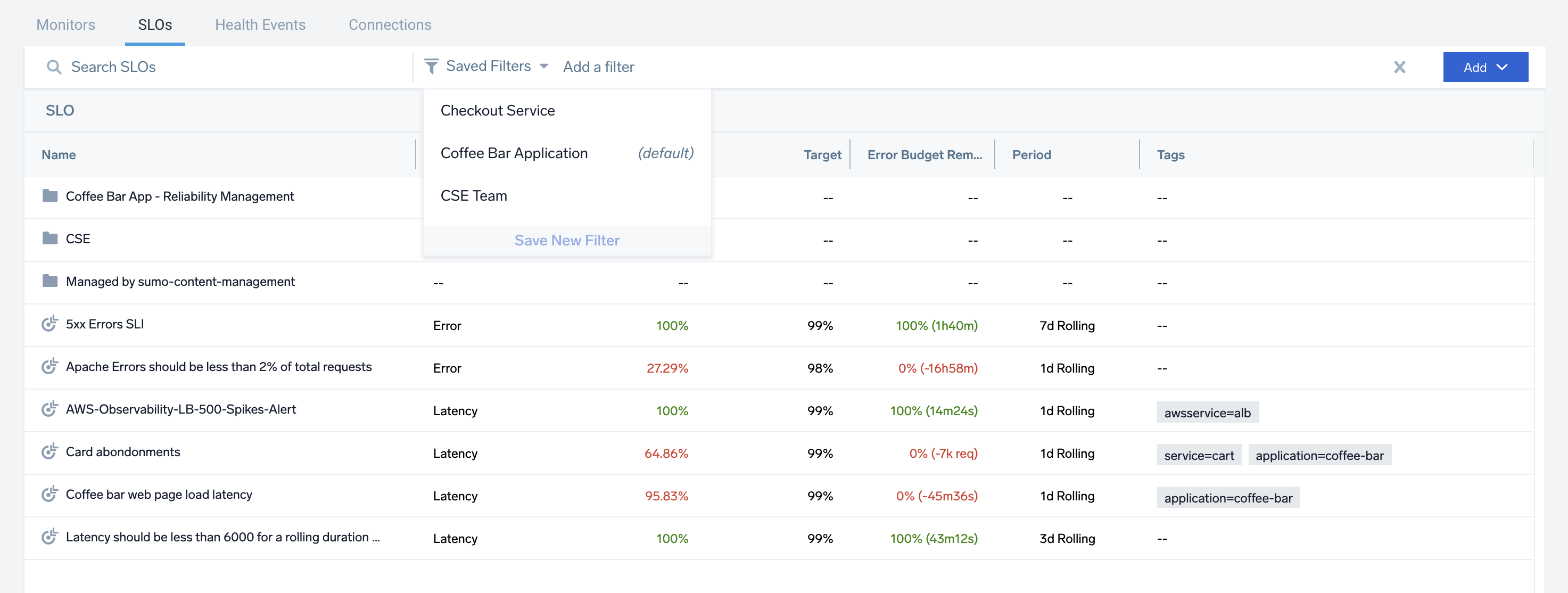Click Apache Errors SLO icon
The height and width of the screenshot is (593, 1568).
(49, 366)
